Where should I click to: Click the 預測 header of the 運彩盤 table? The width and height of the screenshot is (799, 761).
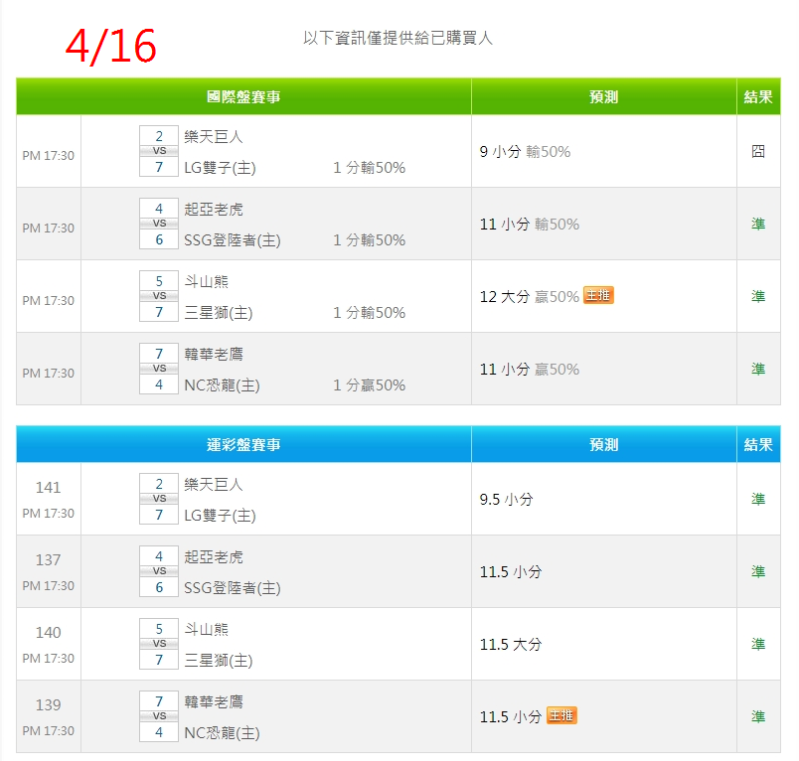604,444
